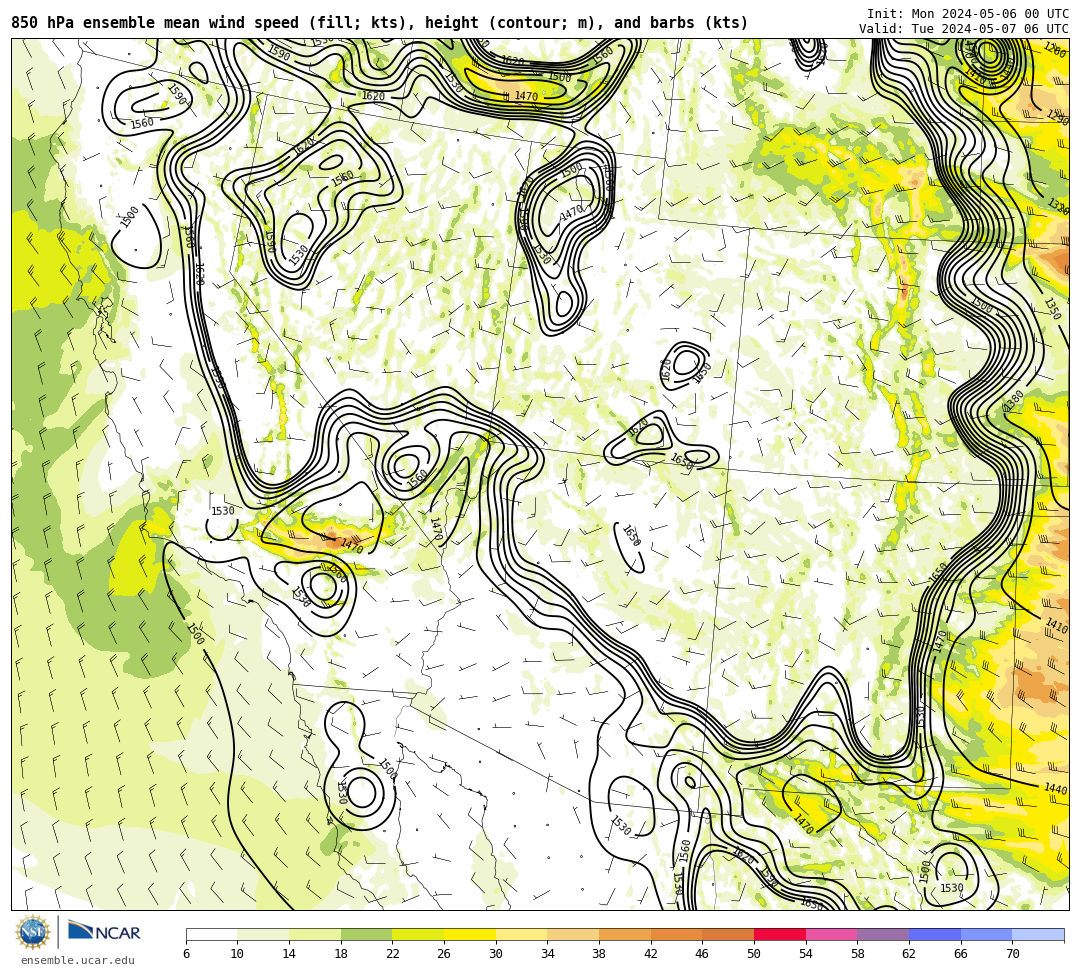Pick the pale green 10–14 kts colorbar swatch

click(x=263, y=934)
